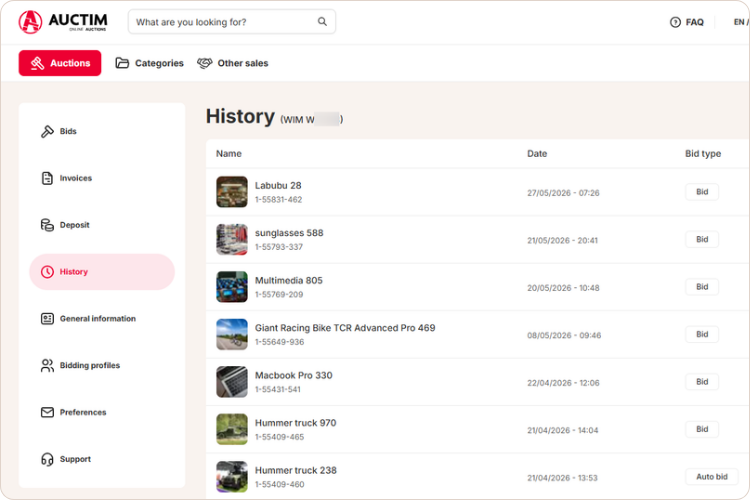
Task: Open the Auctions tab
Action: [60, 63]
